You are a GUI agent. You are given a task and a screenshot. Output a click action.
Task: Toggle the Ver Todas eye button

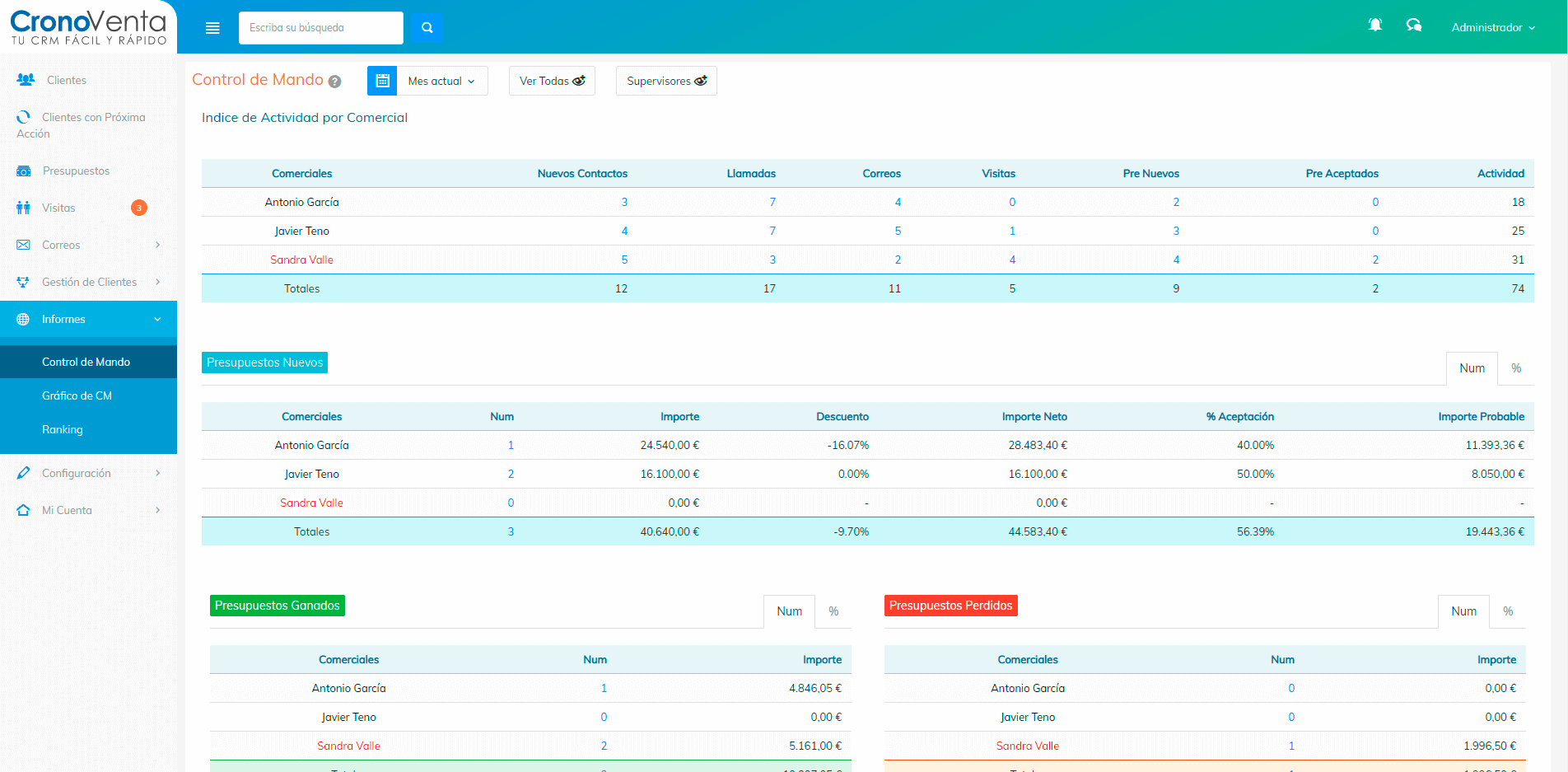point(552,81)
